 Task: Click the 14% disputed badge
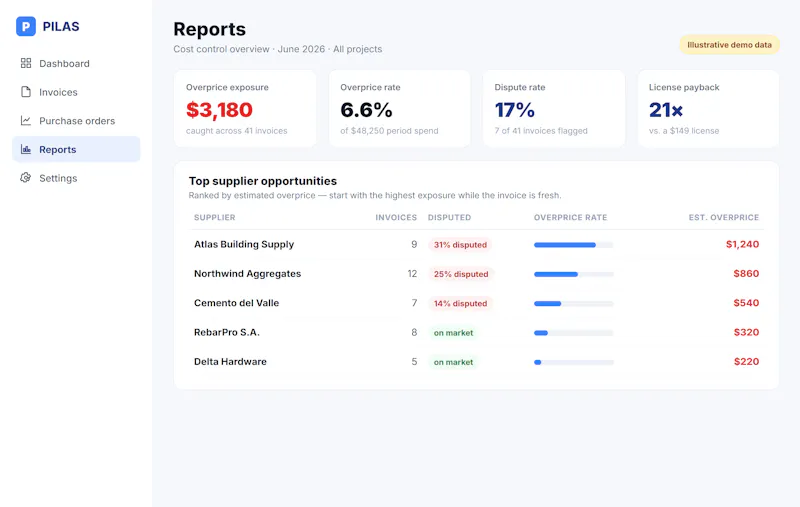460,303
